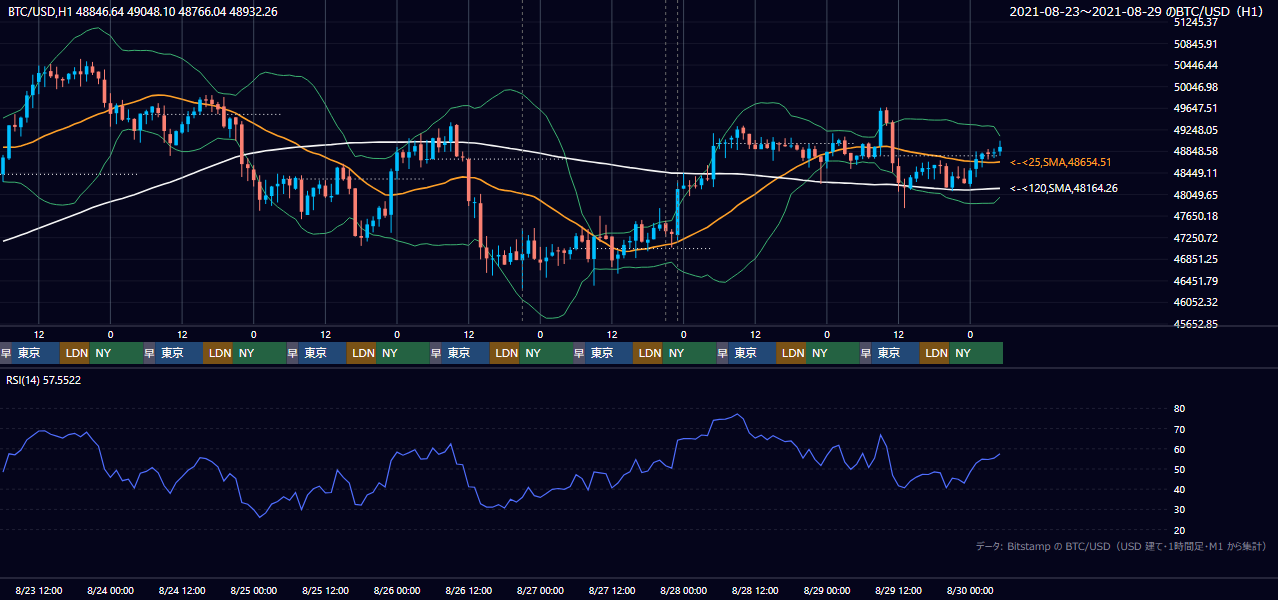The image size is (1278, 600).
Task: Click RSI scale value 50
Action: coord(1180,469)
